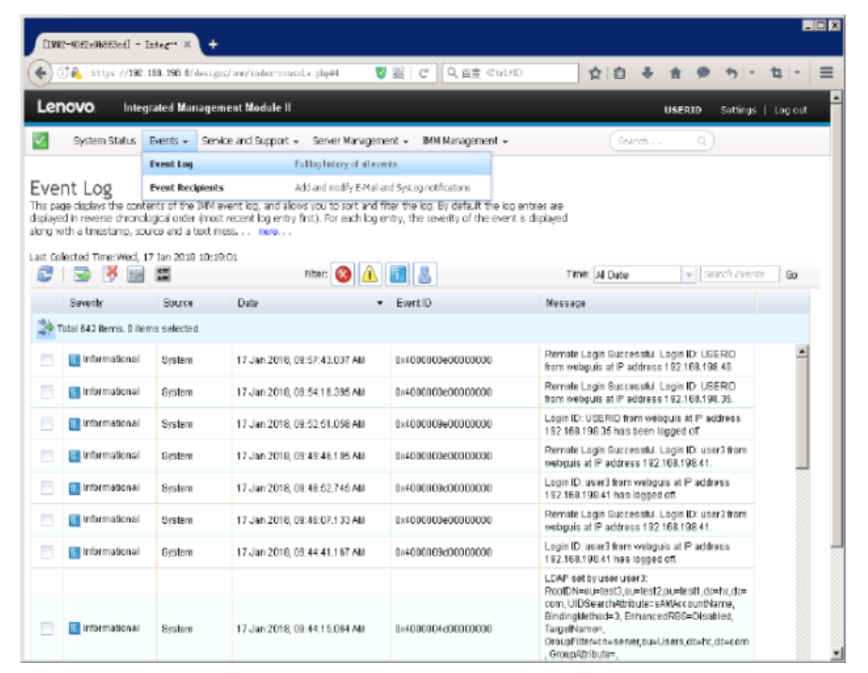Reload the page with the refresh arrow

click(423, 73)
